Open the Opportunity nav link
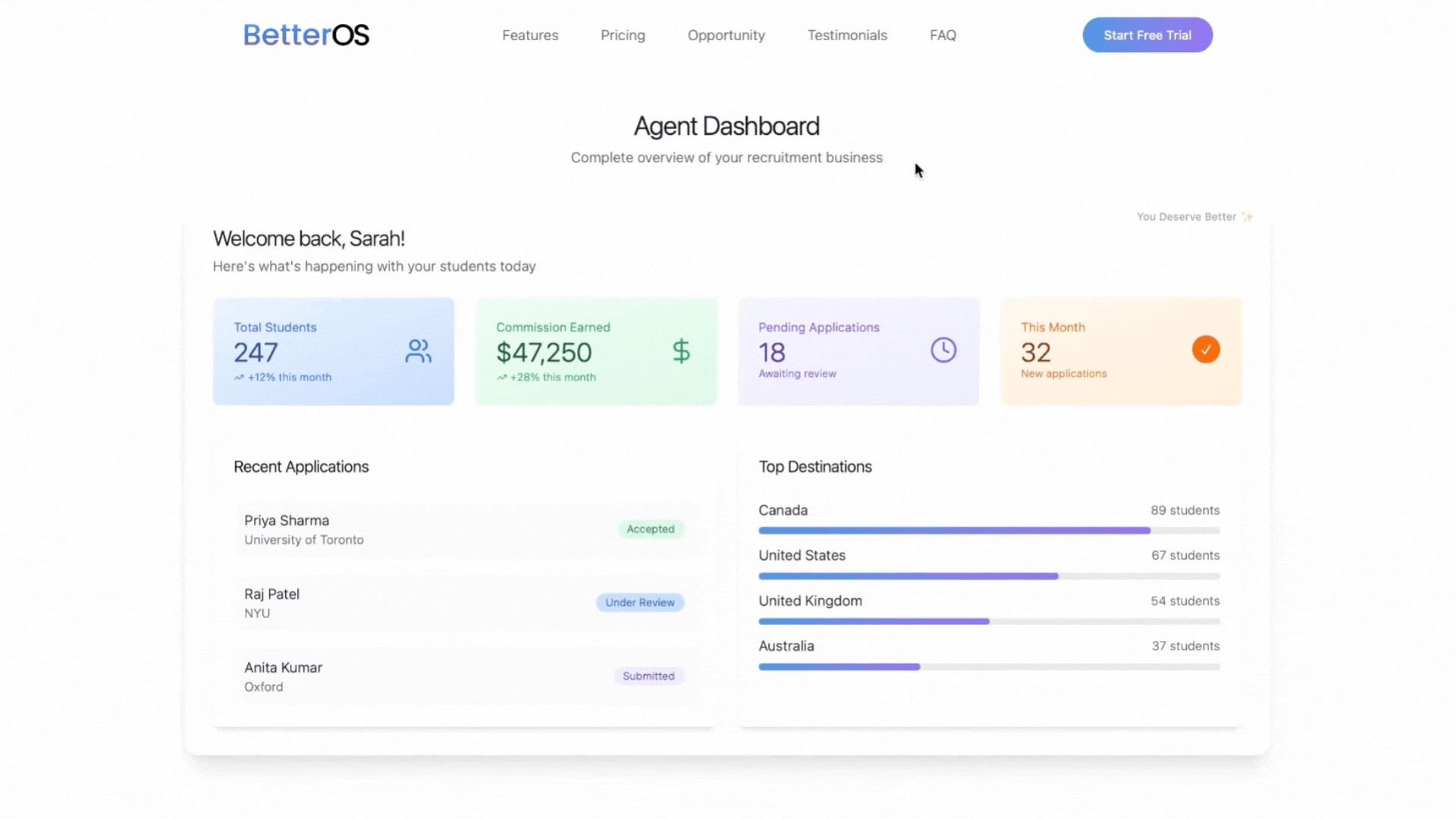Screen dimensions: 1456x819 (x=726, y=36)
